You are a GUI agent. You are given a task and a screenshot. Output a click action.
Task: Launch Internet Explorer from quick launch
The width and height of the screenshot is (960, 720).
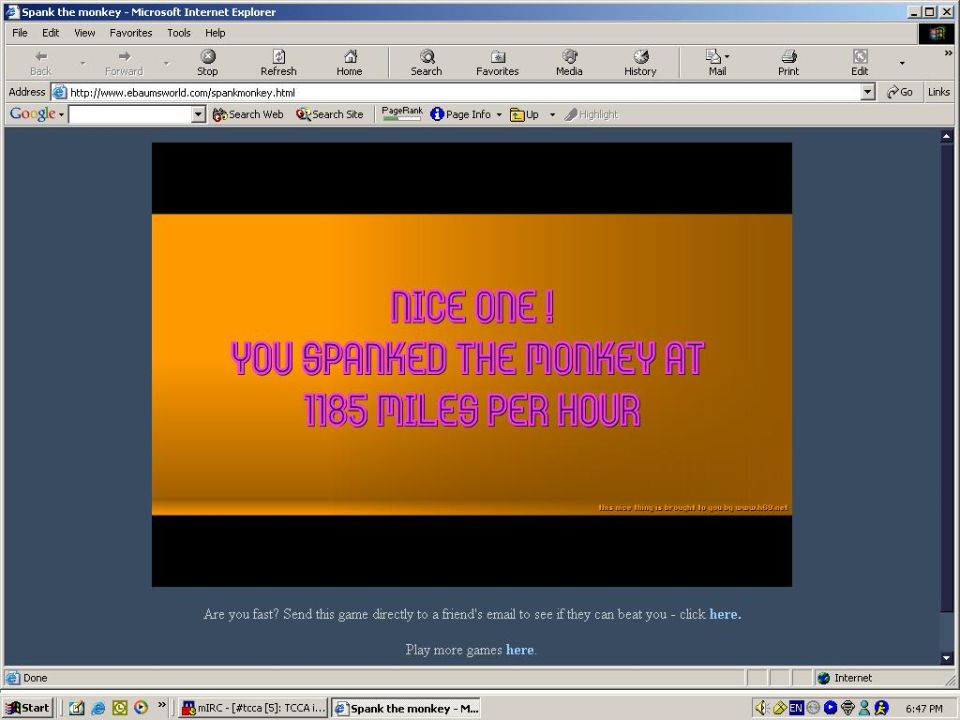point(98,708)
